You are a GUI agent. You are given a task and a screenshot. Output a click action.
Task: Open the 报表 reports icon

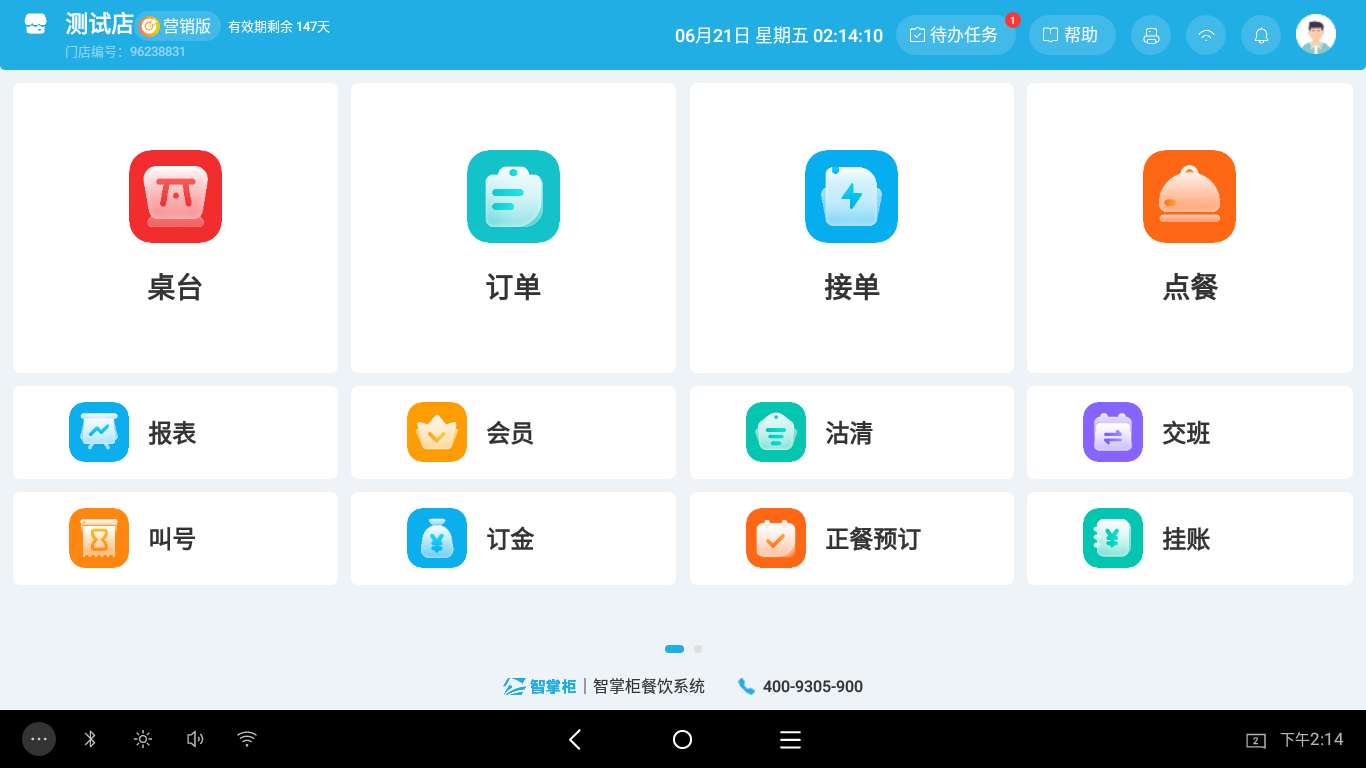(99, 432)
